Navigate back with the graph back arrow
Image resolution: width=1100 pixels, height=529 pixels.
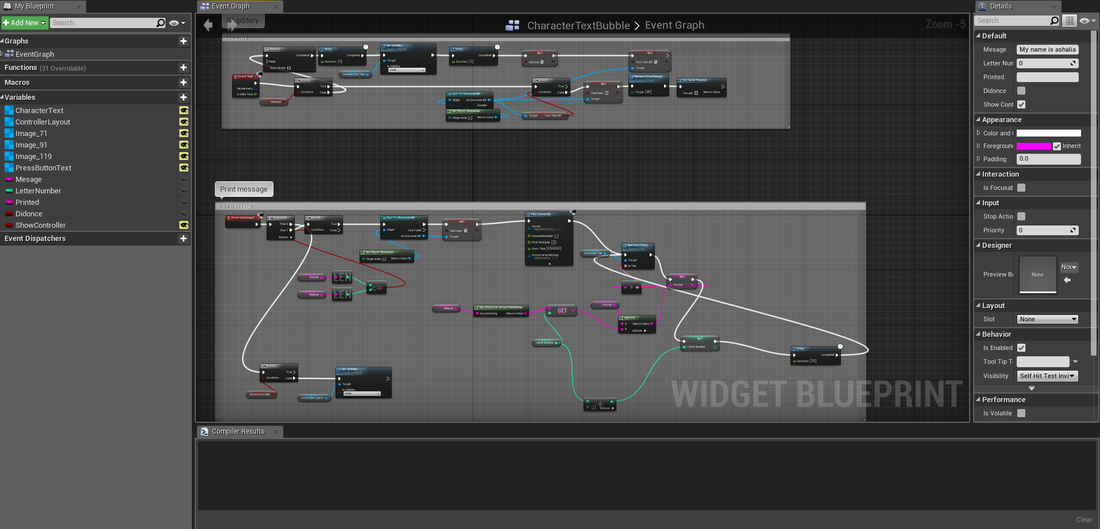tap(208, 25)
